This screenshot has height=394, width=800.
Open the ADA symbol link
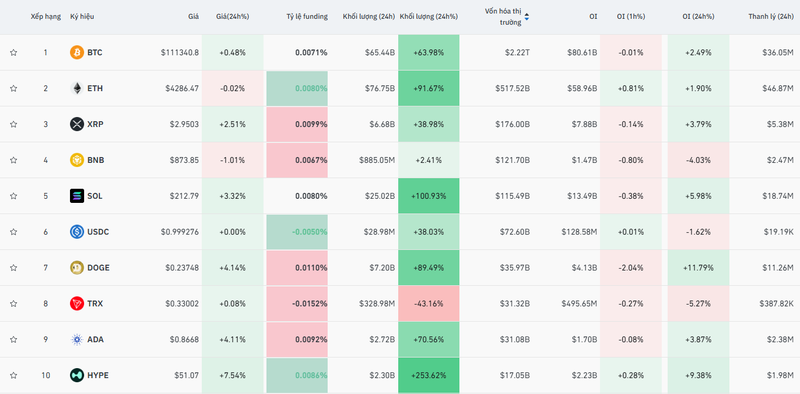tap(95, 339)
